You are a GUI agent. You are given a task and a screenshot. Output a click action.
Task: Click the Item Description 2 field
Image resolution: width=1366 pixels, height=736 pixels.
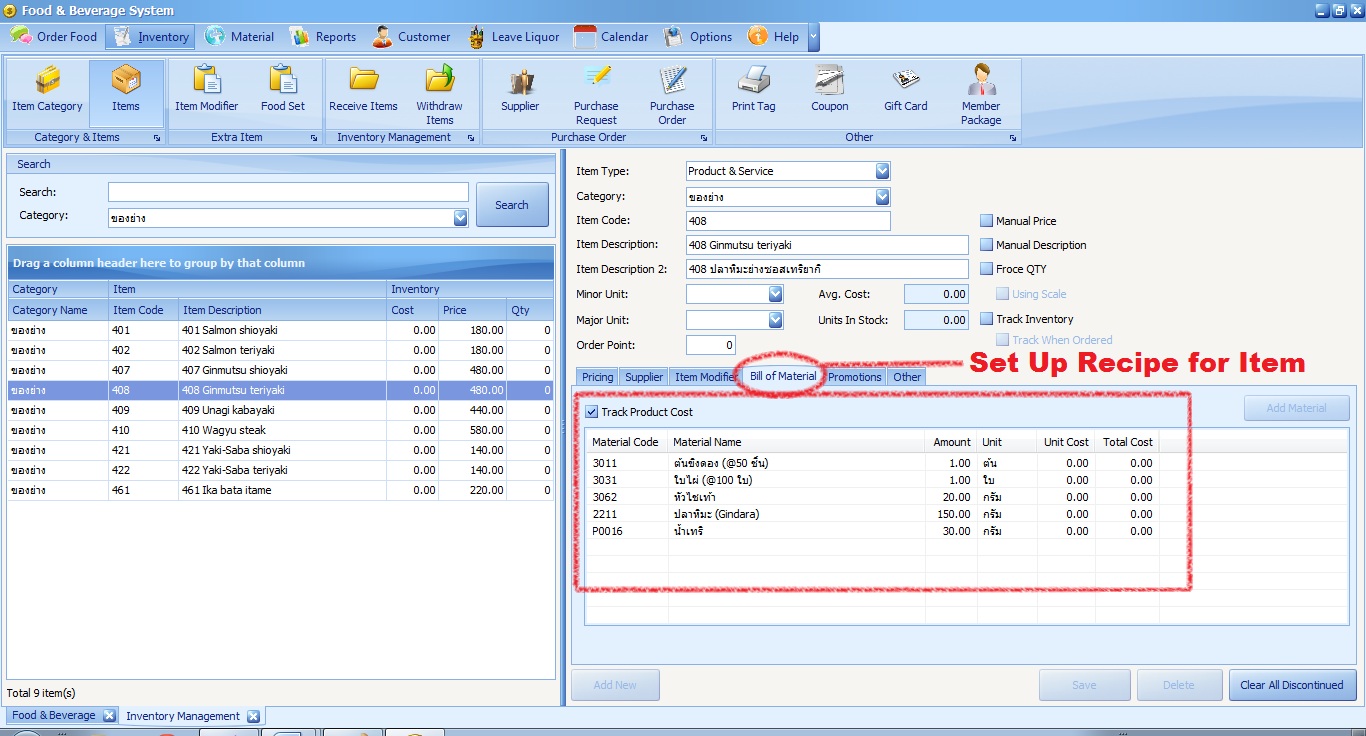[x=827, y=269]
